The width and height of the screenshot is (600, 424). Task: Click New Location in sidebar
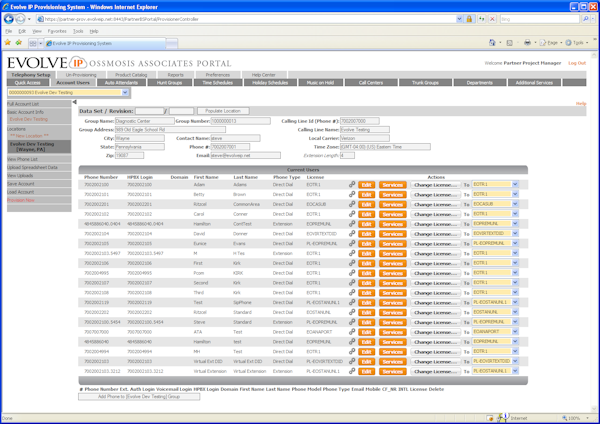(29, 136)
